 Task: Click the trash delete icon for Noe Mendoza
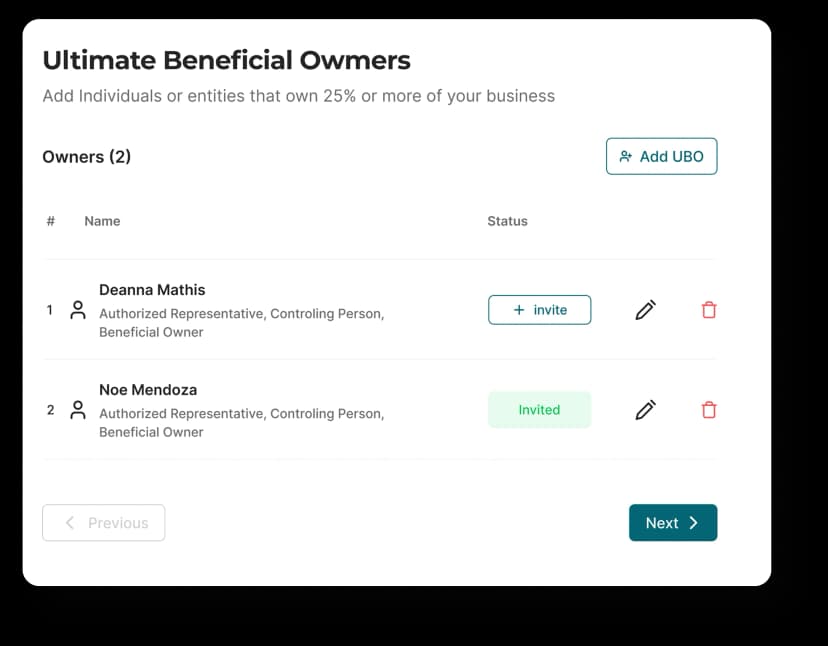(709, 410)
